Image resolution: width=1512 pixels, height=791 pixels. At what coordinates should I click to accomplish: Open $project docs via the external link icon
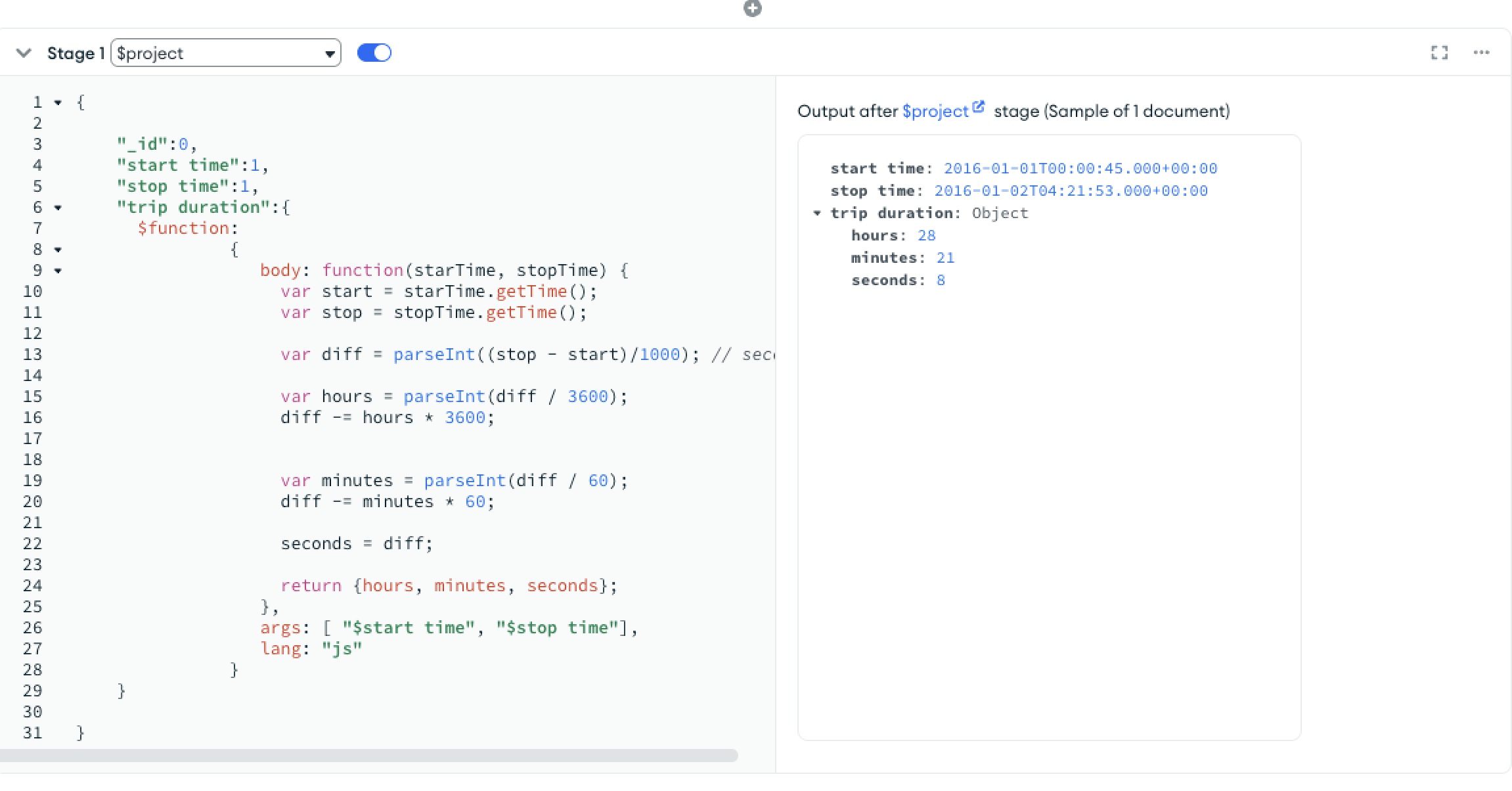979,106
